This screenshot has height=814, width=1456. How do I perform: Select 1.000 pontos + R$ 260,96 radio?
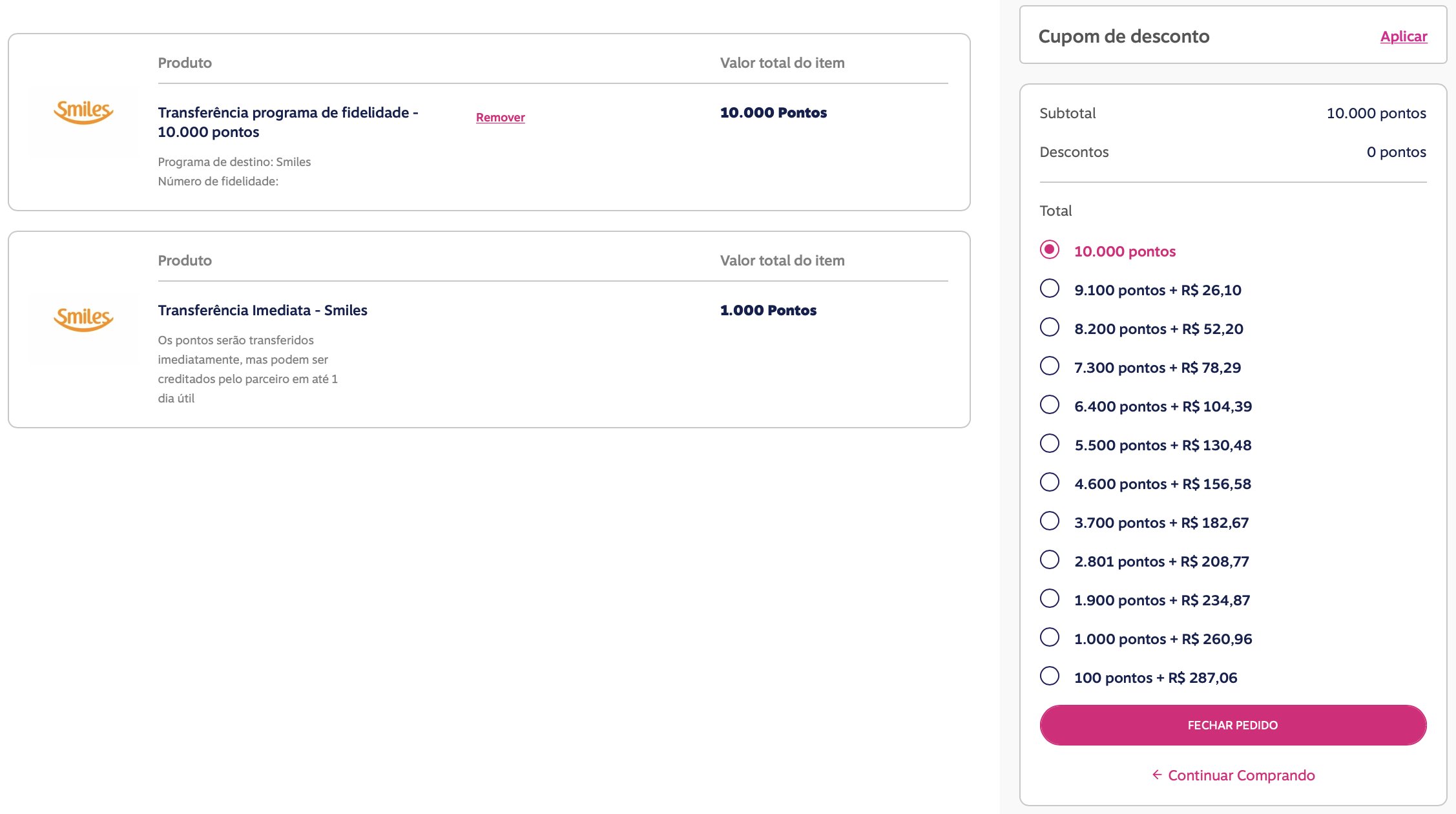[x=1050, y=638]
